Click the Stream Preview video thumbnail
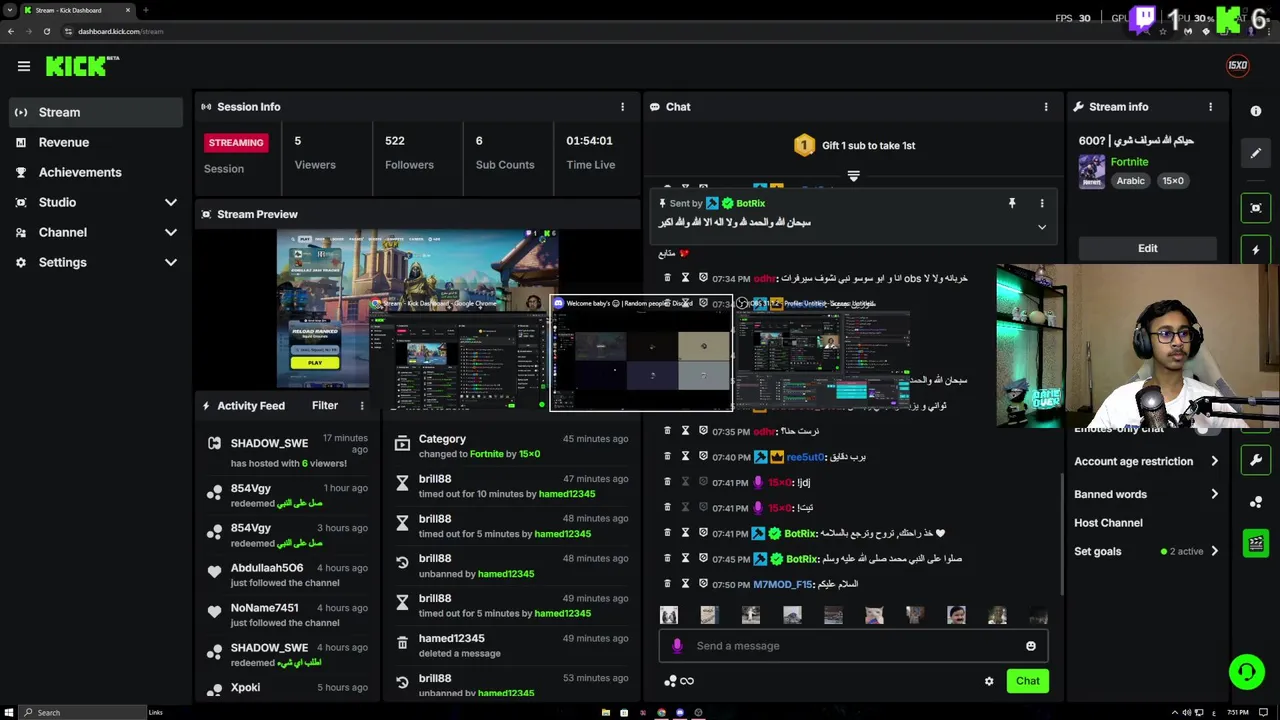The height and width of the screenshot is (720, 1280). [417, 309]
